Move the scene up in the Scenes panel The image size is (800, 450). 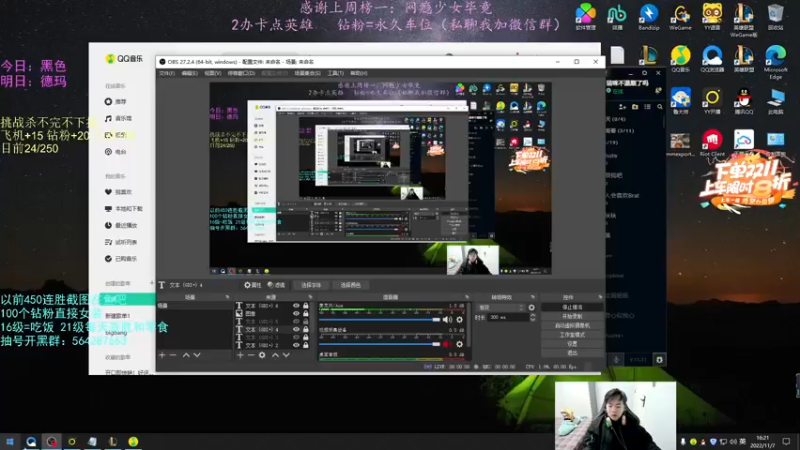pyautogui.click(x=186, y=355)
